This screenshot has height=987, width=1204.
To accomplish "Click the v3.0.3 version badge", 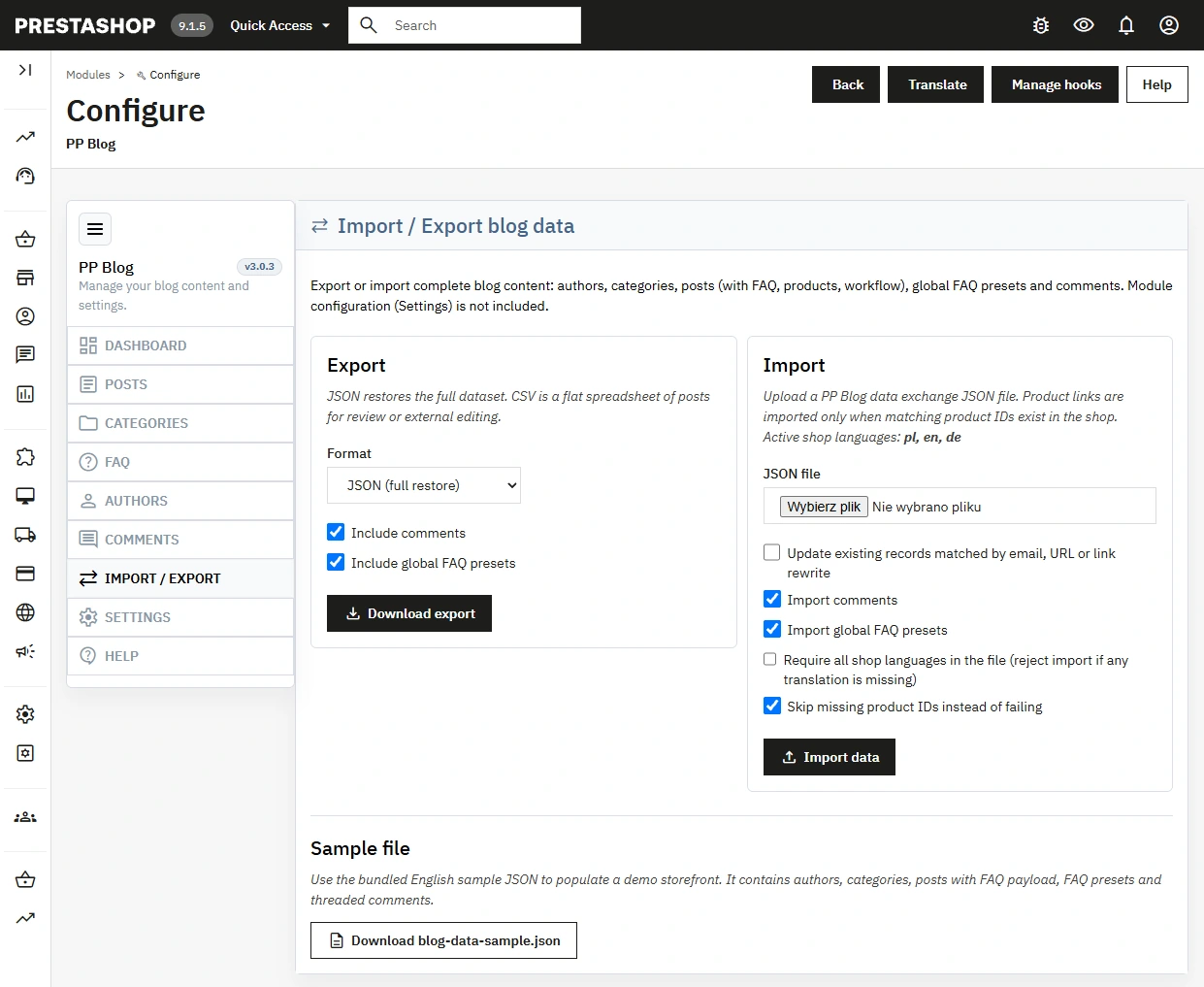I will point(259,267).
